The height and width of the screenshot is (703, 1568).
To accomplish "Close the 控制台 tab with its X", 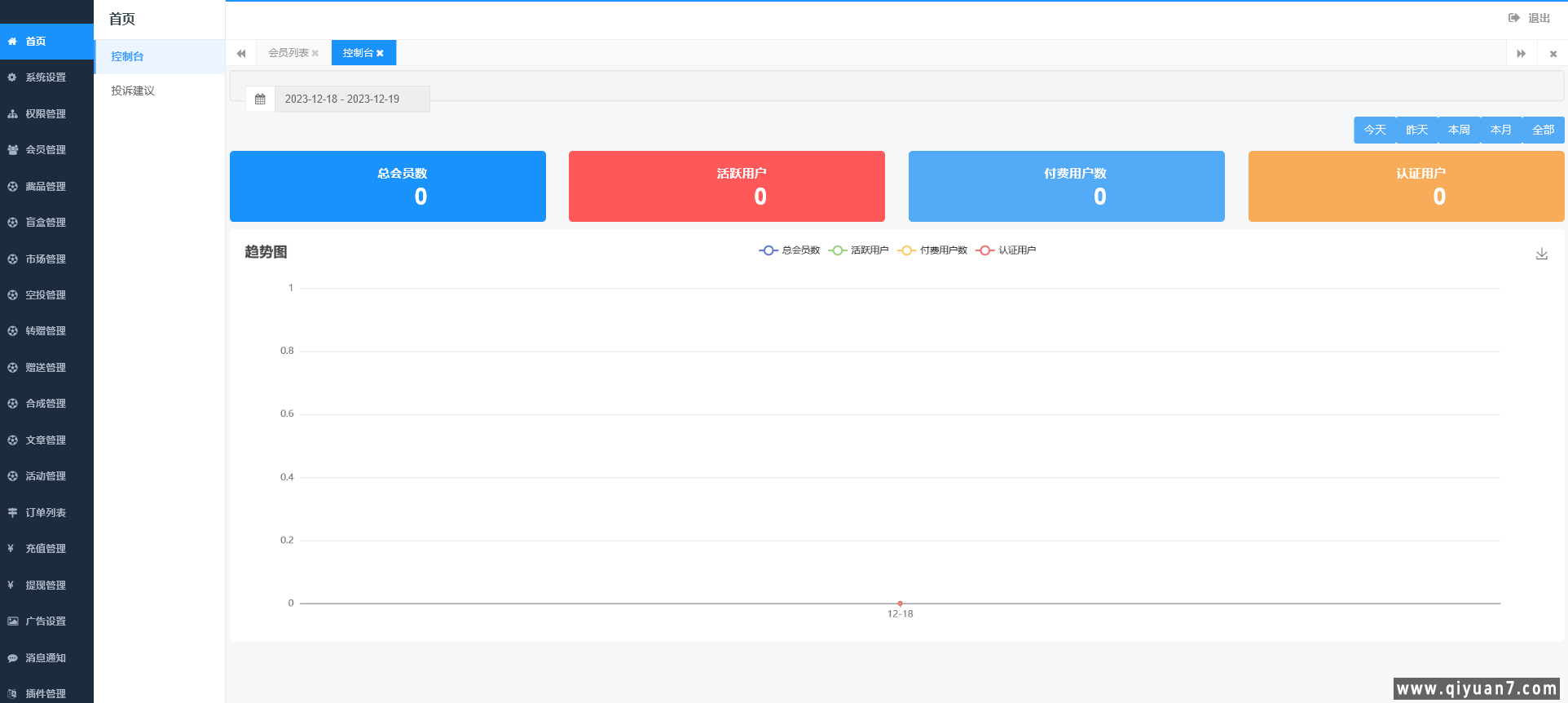I will point(380,54).
